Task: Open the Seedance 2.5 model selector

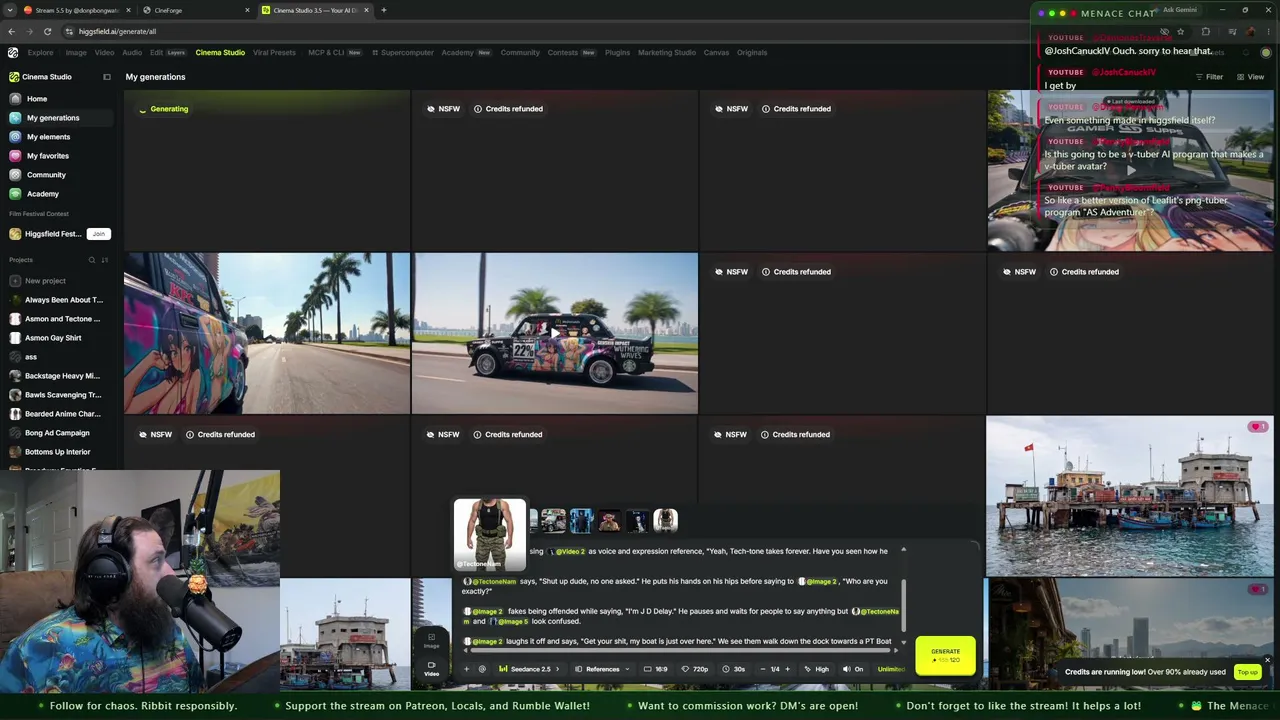Action: point(530,669)
